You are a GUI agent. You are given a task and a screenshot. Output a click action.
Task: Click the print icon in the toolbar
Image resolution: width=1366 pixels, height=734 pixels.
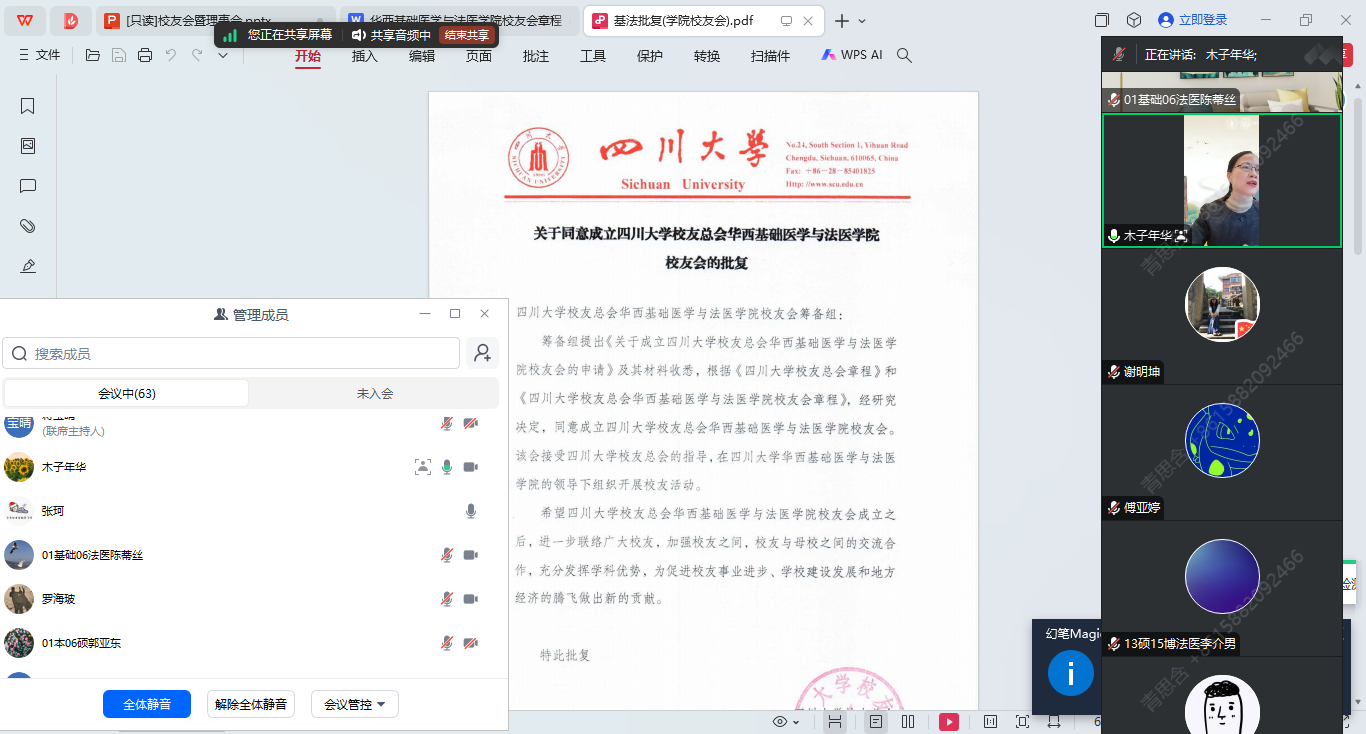(145, 56)
